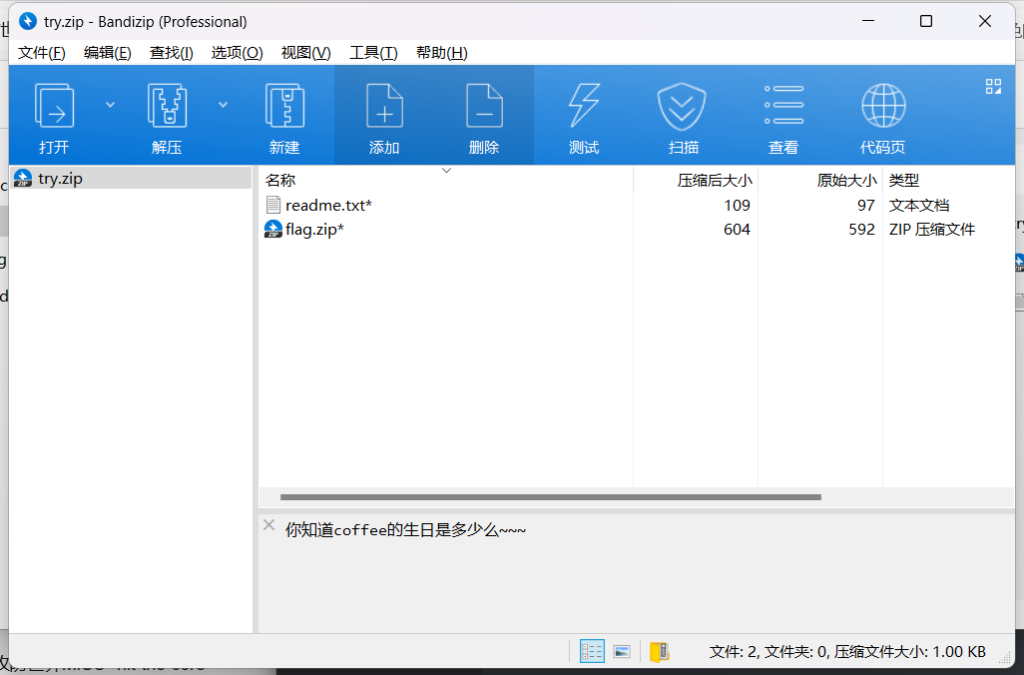This screenshot has height=675, width=1024.
Task: Click the 新建 (New) archive icon
Action: [x=284, y=107]
